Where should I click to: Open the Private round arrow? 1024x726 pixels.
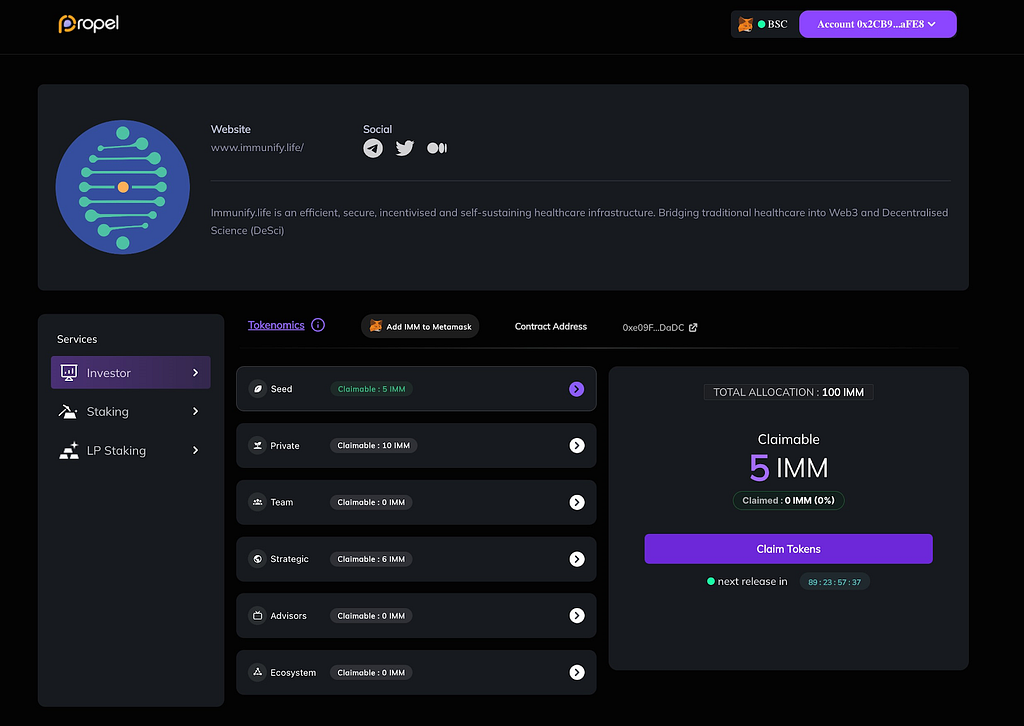[x=577, y=445]
